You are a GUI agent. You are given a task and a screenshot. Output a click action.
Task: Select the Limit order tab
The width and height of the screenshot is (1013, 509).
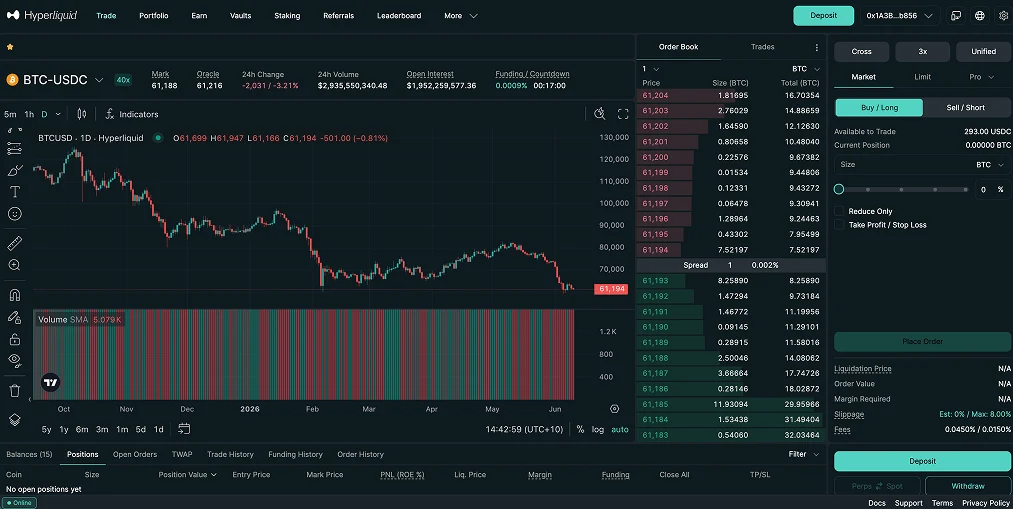pos(923,77)
